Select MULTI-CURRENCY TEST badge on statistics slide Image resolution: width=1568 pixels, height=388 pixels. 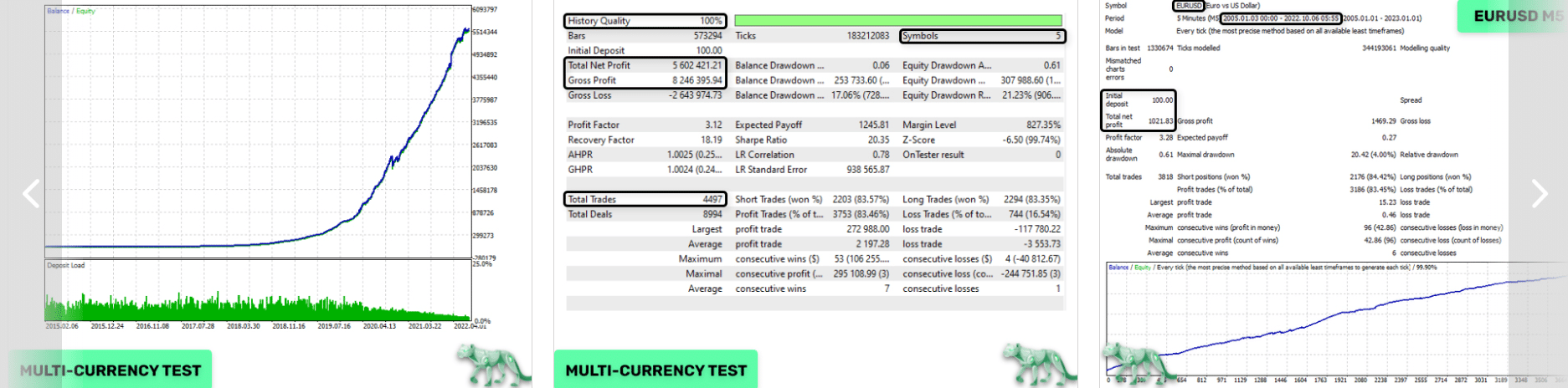pyautogui.click(x=655, y=370)
